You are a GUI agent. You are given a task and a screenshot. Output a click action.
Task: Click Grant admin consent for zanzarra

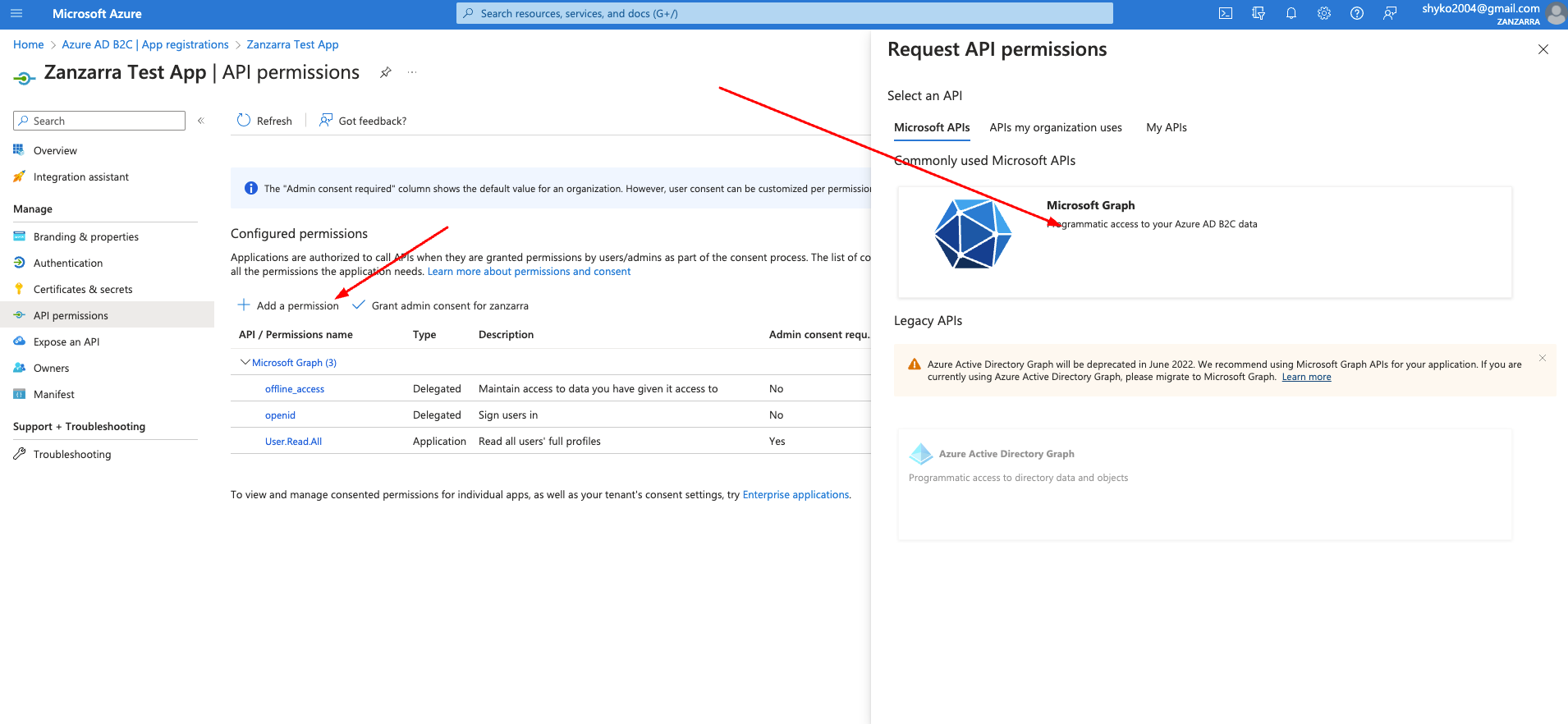440,305
